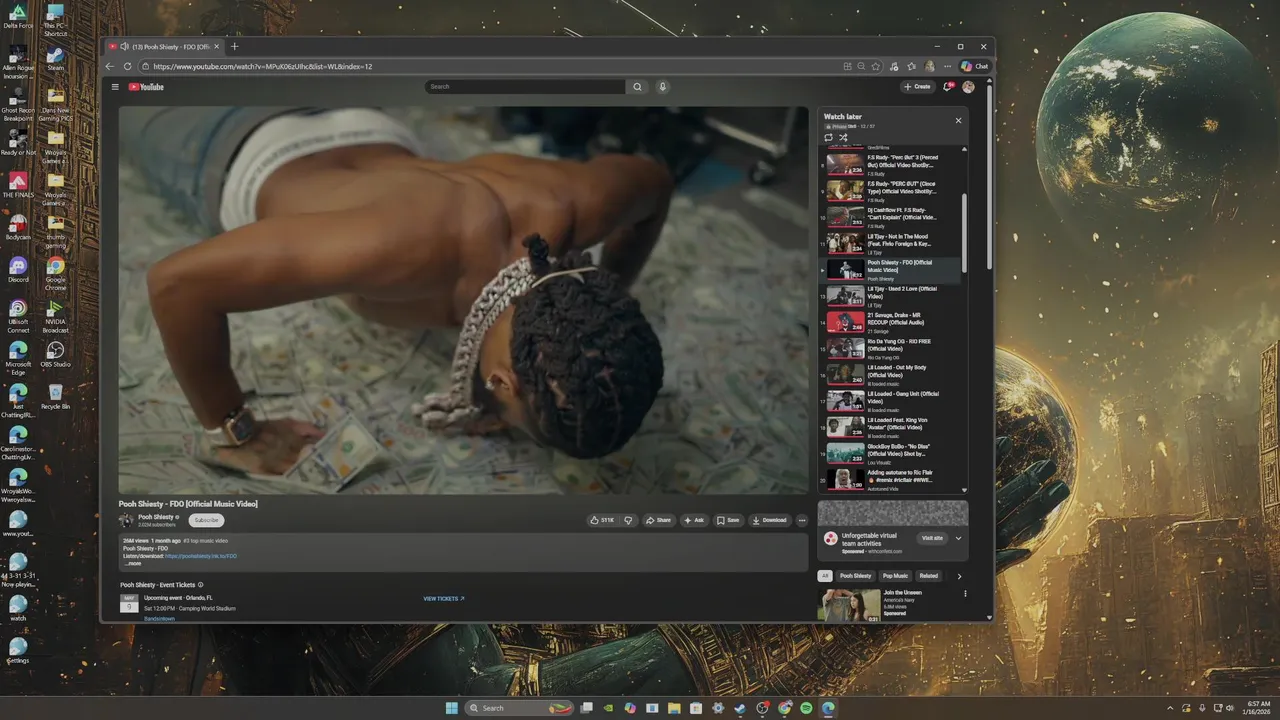Open the YouTube hamburger guide menu
The height and width of the screenshot is (720, 1280).
115,87
